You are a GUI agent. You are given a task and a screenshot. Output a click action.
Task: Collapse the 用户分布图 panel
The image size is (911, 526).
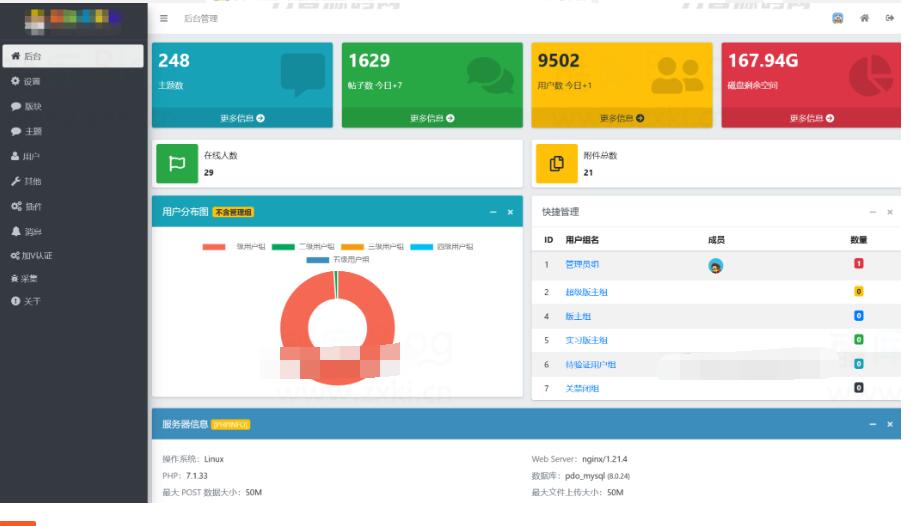[x=493, y=212]
